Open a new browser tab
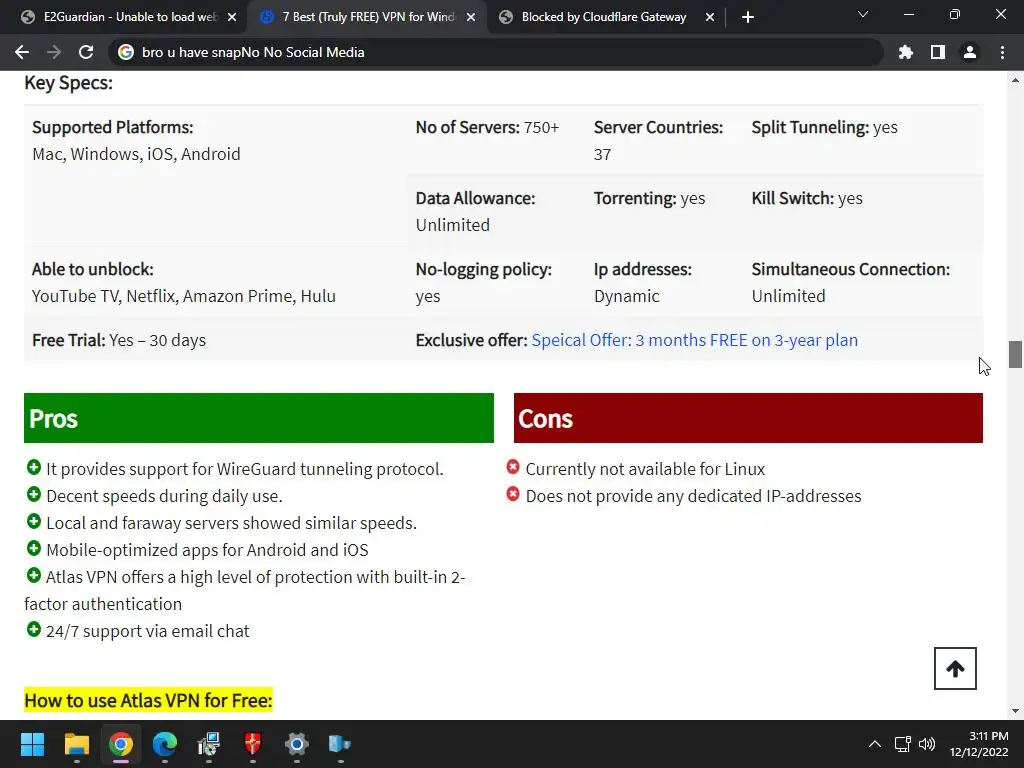 (x=748, y=17)
